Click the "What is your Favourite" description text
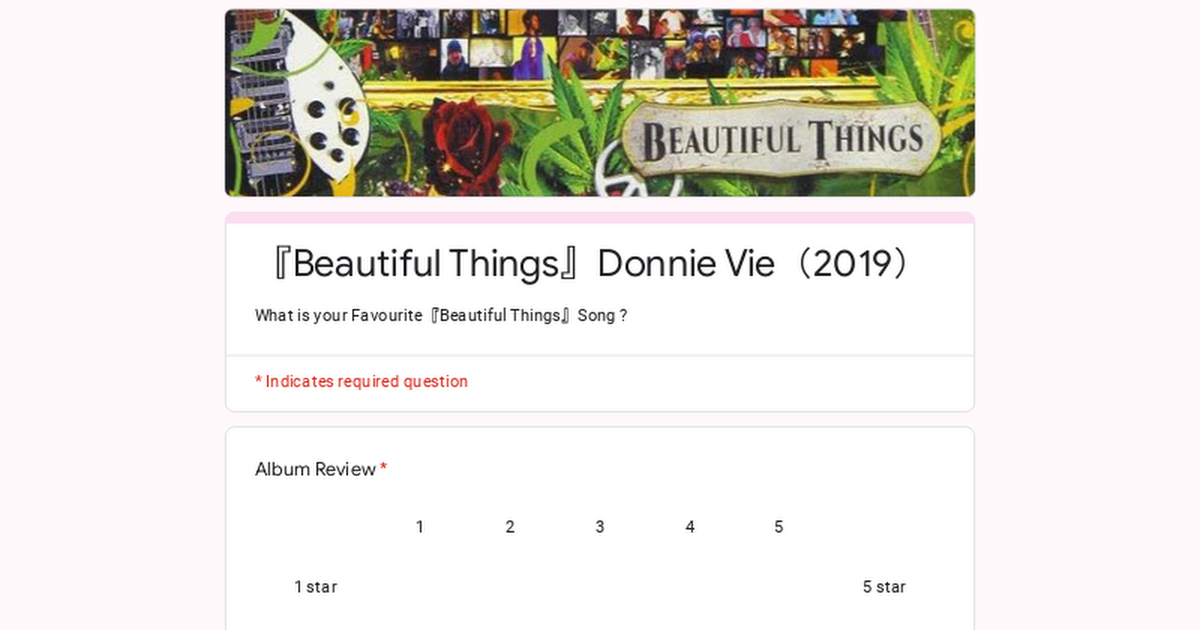 point(441,316)
